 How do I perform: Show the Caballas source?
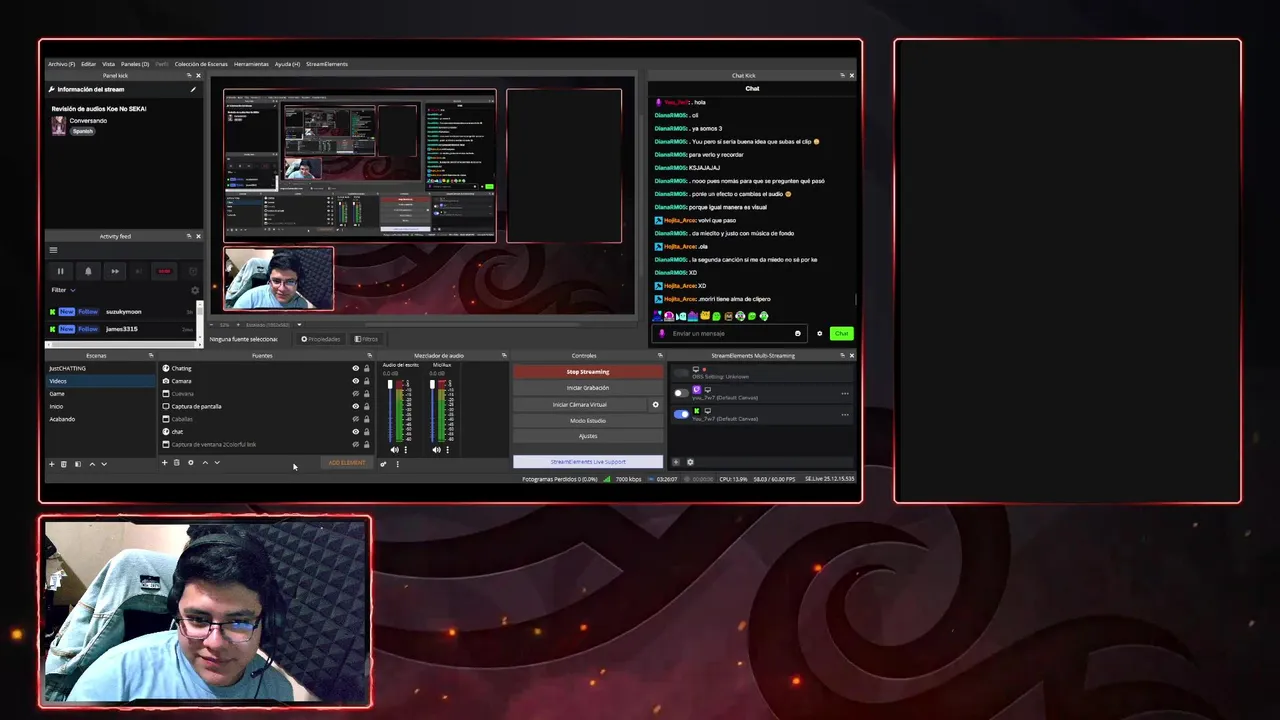tap(355, 419)
